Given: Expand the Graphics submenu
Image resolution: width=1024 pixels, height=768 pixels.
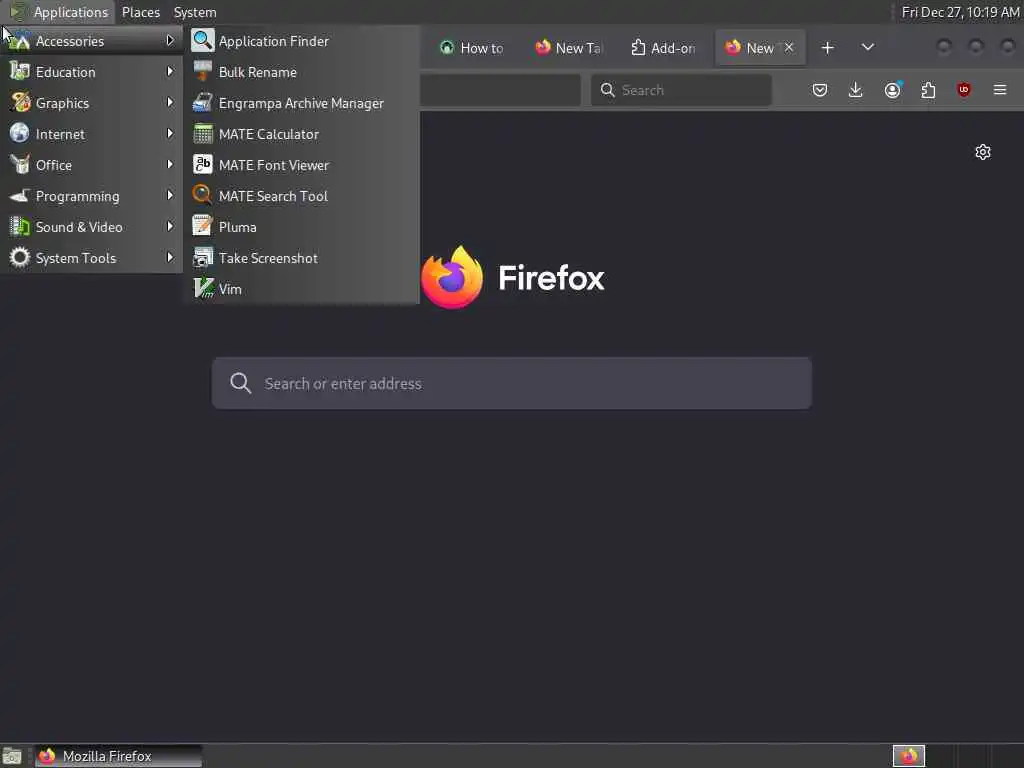Looking at the screenshot, I should [x=91, y=103].
